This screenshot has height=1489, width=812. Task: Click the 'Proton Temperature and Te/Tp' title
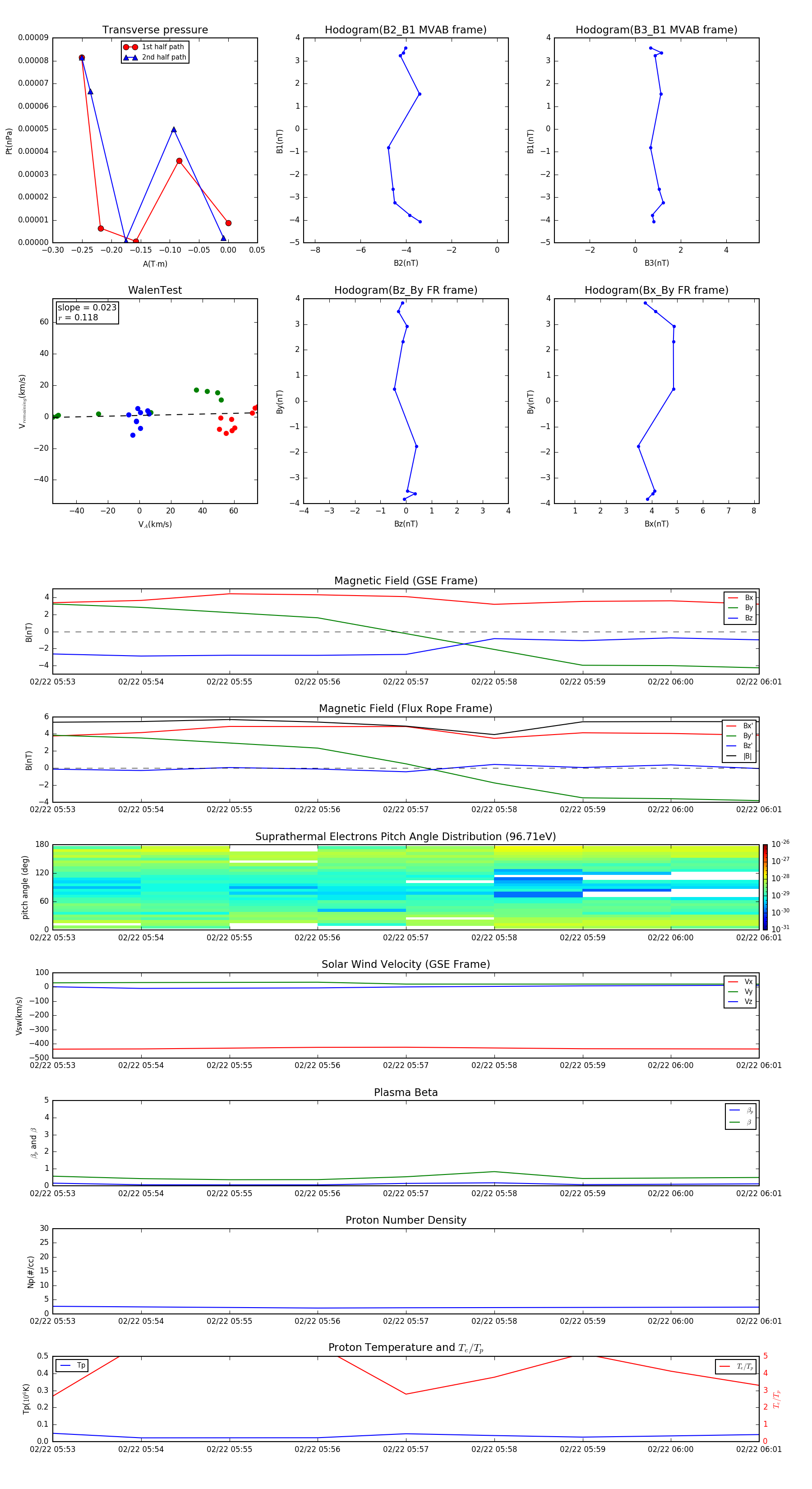(406, 1348)
